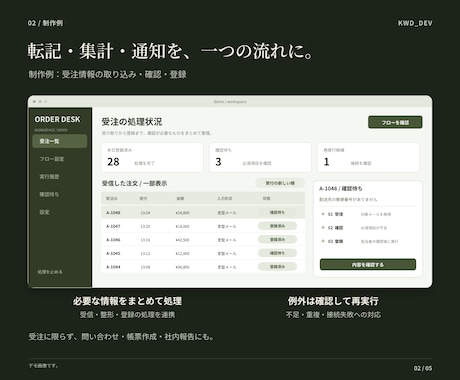Click the 入力形式 column header

(225, 198)
